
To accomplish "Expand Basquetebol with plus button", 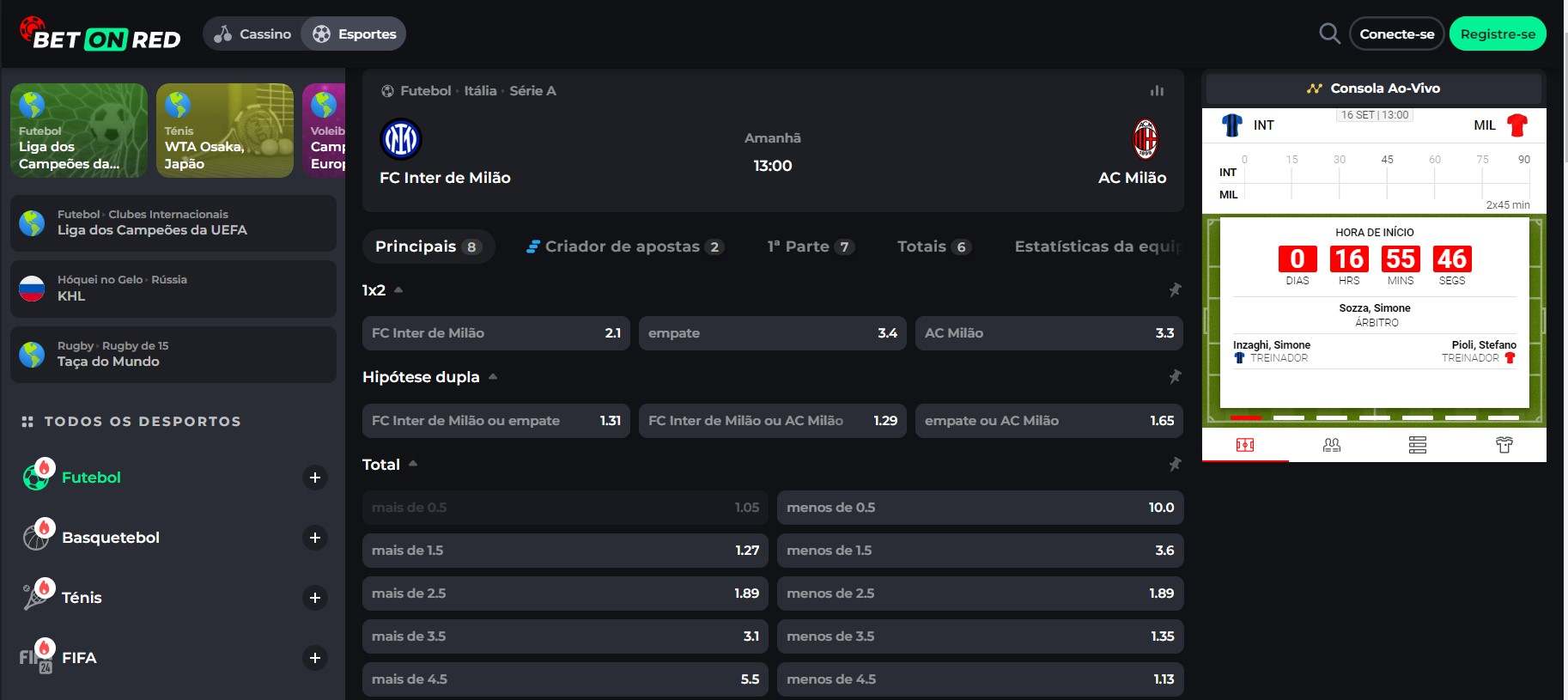I will click(x=315, y=538).
